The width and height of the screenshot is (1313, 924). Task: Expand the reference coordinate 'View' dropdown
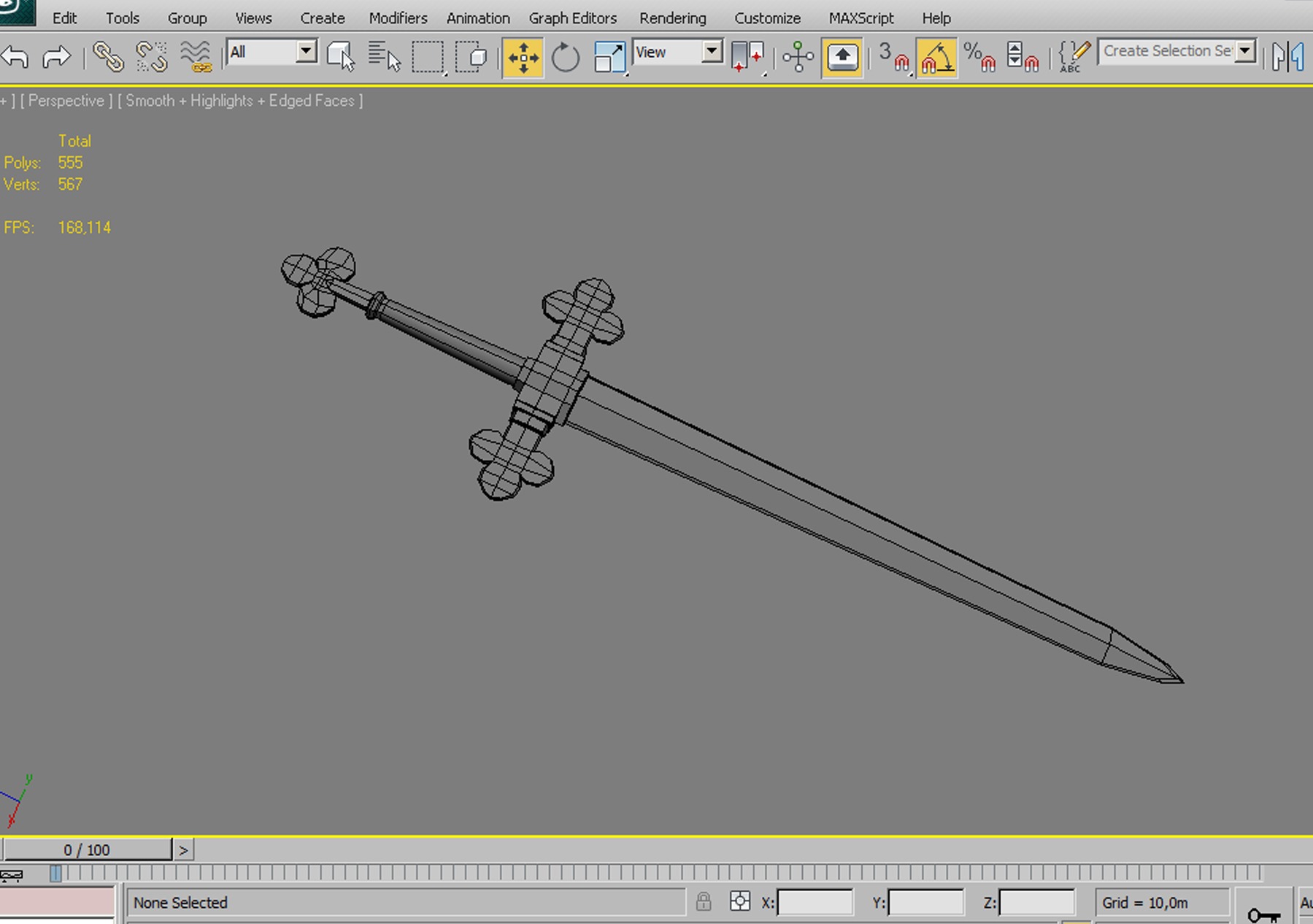tap(712, 52)
